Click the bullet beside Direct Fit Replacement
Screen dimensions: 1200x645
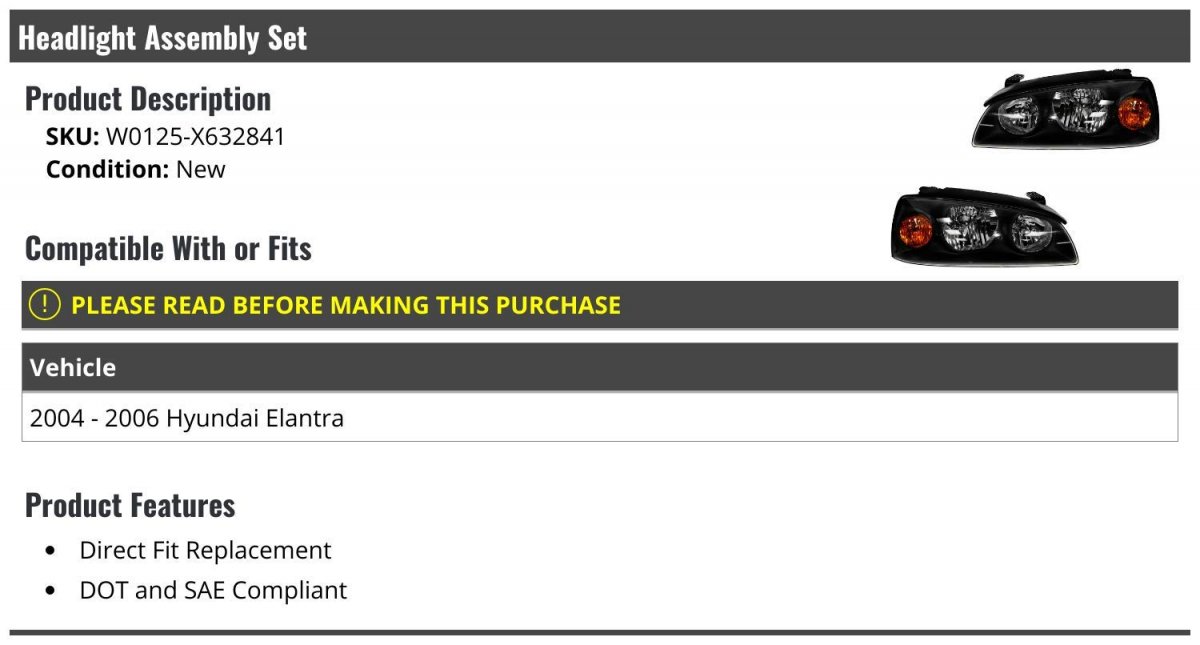pos(52,551)
